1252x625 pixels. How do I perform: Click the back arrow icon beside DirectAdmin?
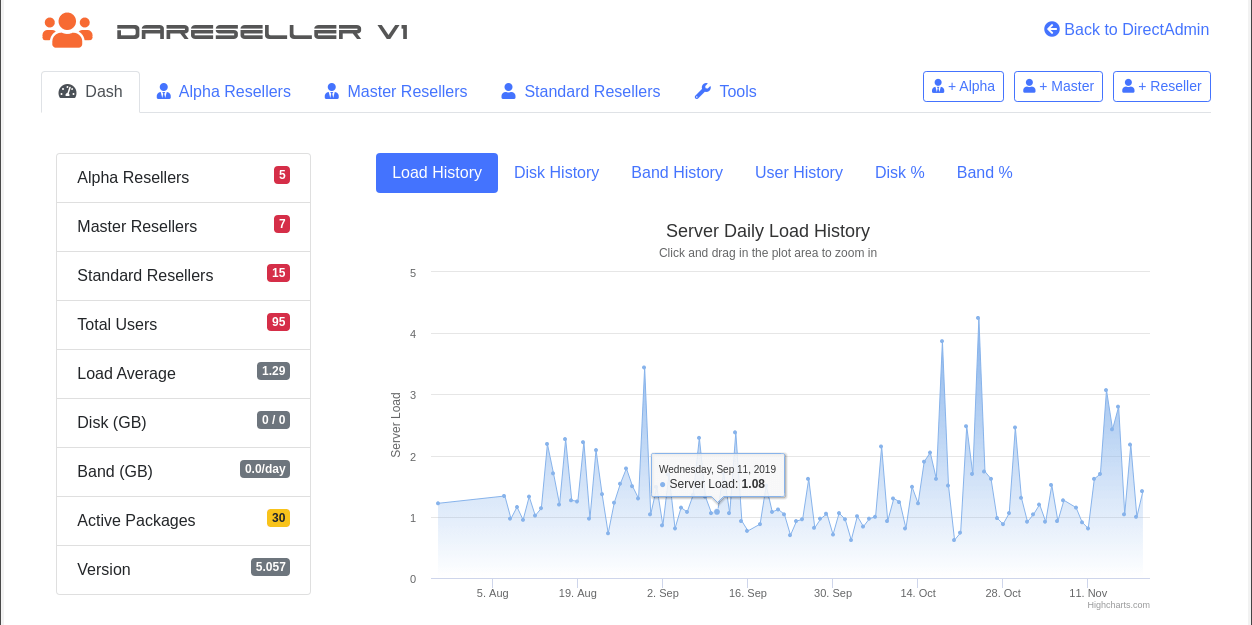(1052, 29)
